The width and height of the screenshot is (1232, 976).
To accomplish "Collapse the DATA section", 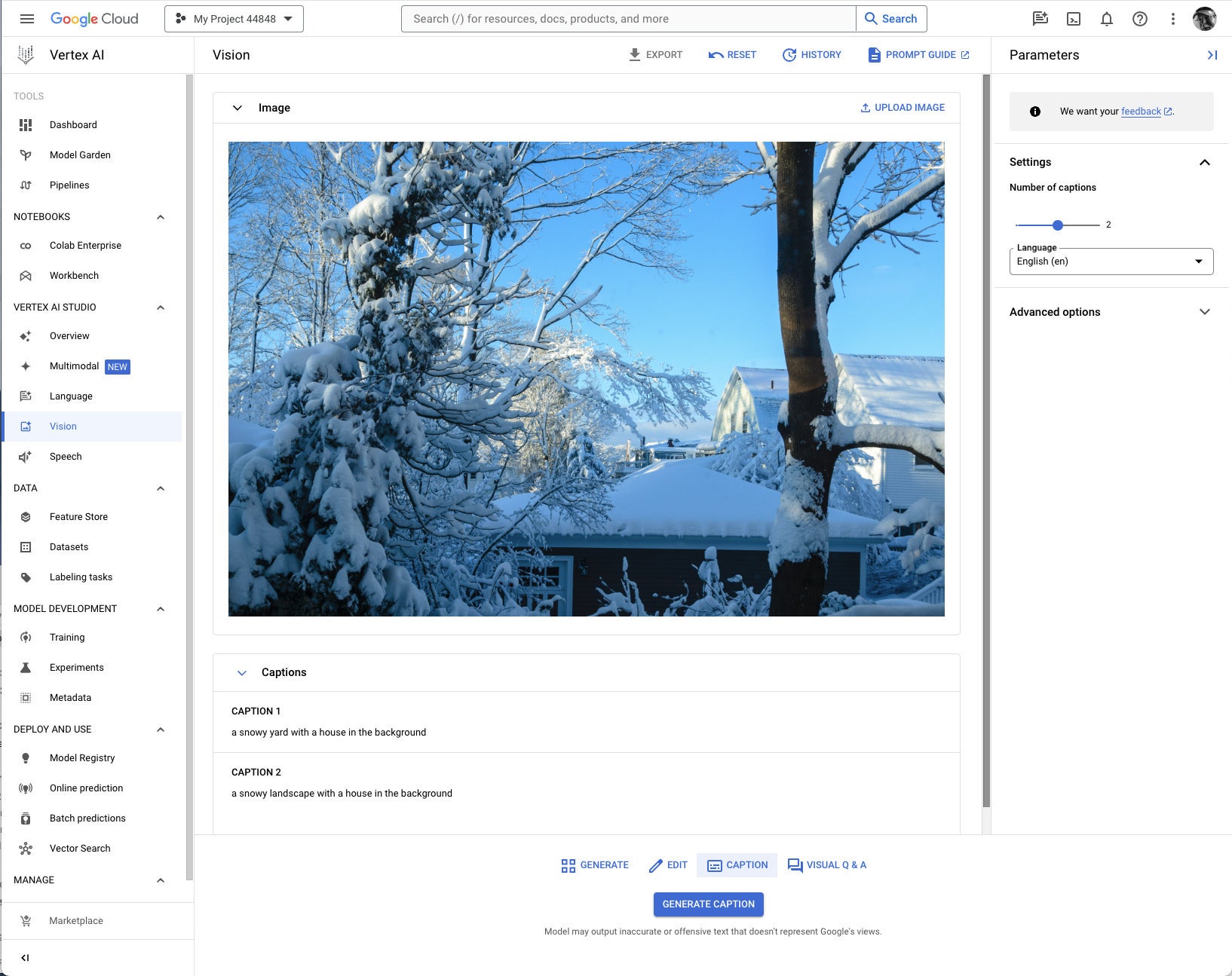I will (x=160, y=488).
